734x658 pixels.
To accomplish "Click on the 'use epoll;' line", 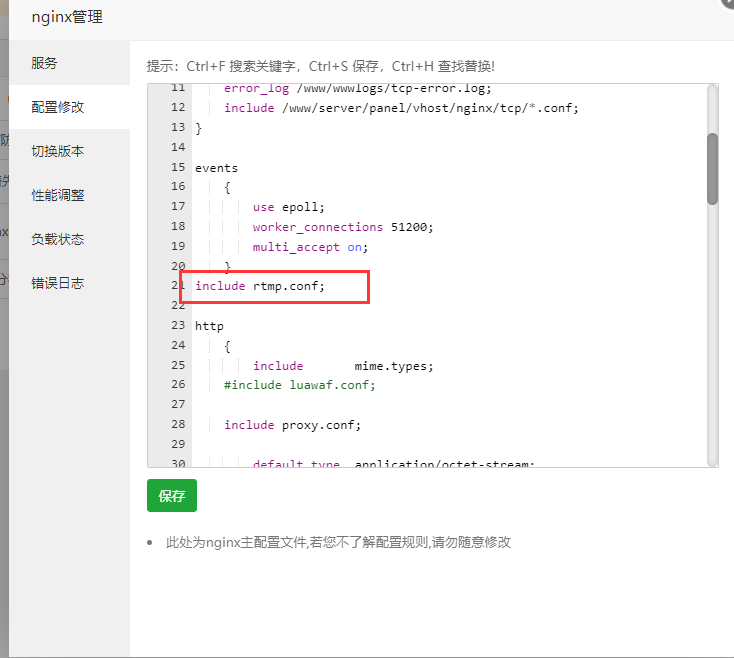I will 288,207.
